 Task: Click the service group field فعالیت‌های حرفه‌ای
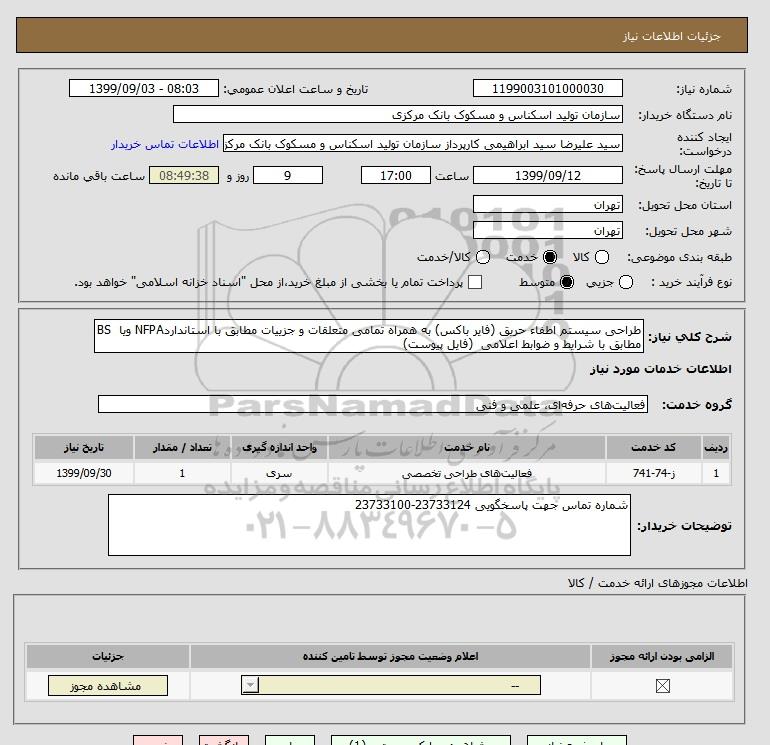[373, 405]
